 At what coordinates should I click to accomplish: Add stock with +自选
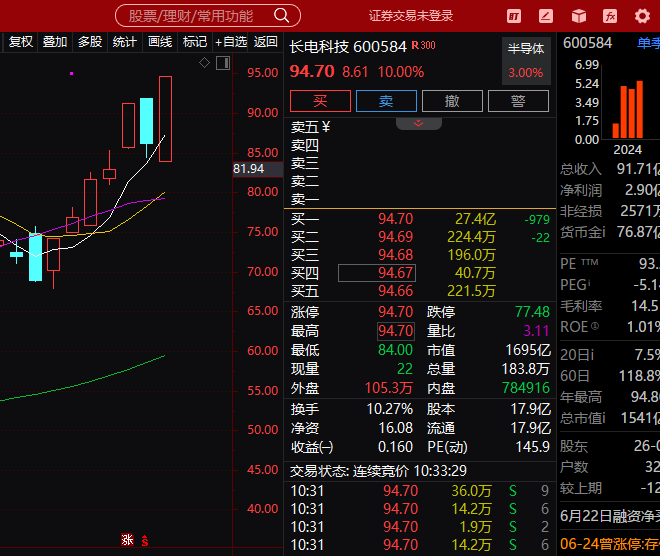[x=231, y=42]
